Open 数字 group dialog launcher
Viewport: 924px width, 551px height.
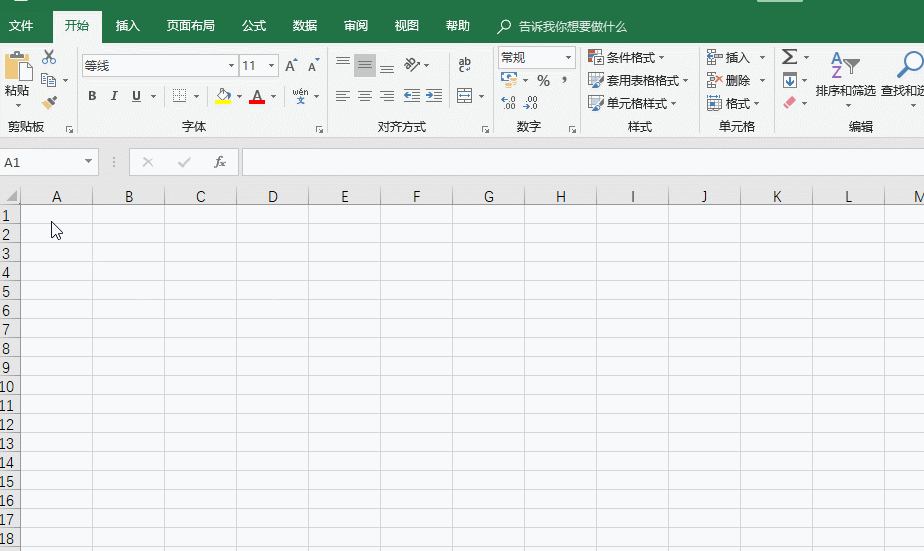pos(572,129)
